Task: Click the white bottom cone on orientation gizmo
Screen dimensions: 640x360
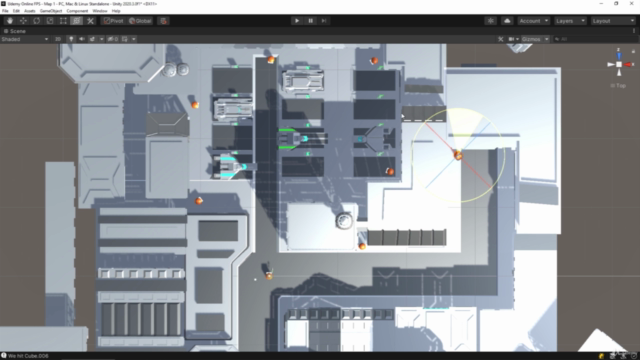Action: click(619, 73)
